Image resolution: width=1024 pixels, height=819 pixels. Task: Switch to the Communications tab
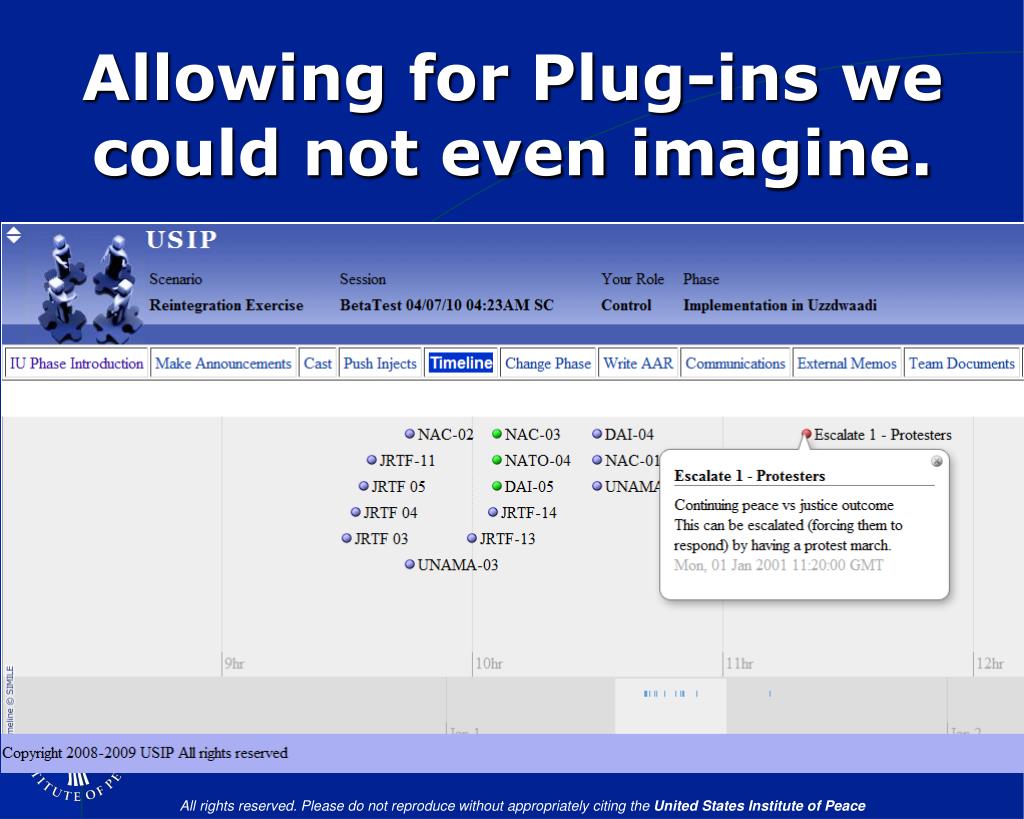coord(735,363)
